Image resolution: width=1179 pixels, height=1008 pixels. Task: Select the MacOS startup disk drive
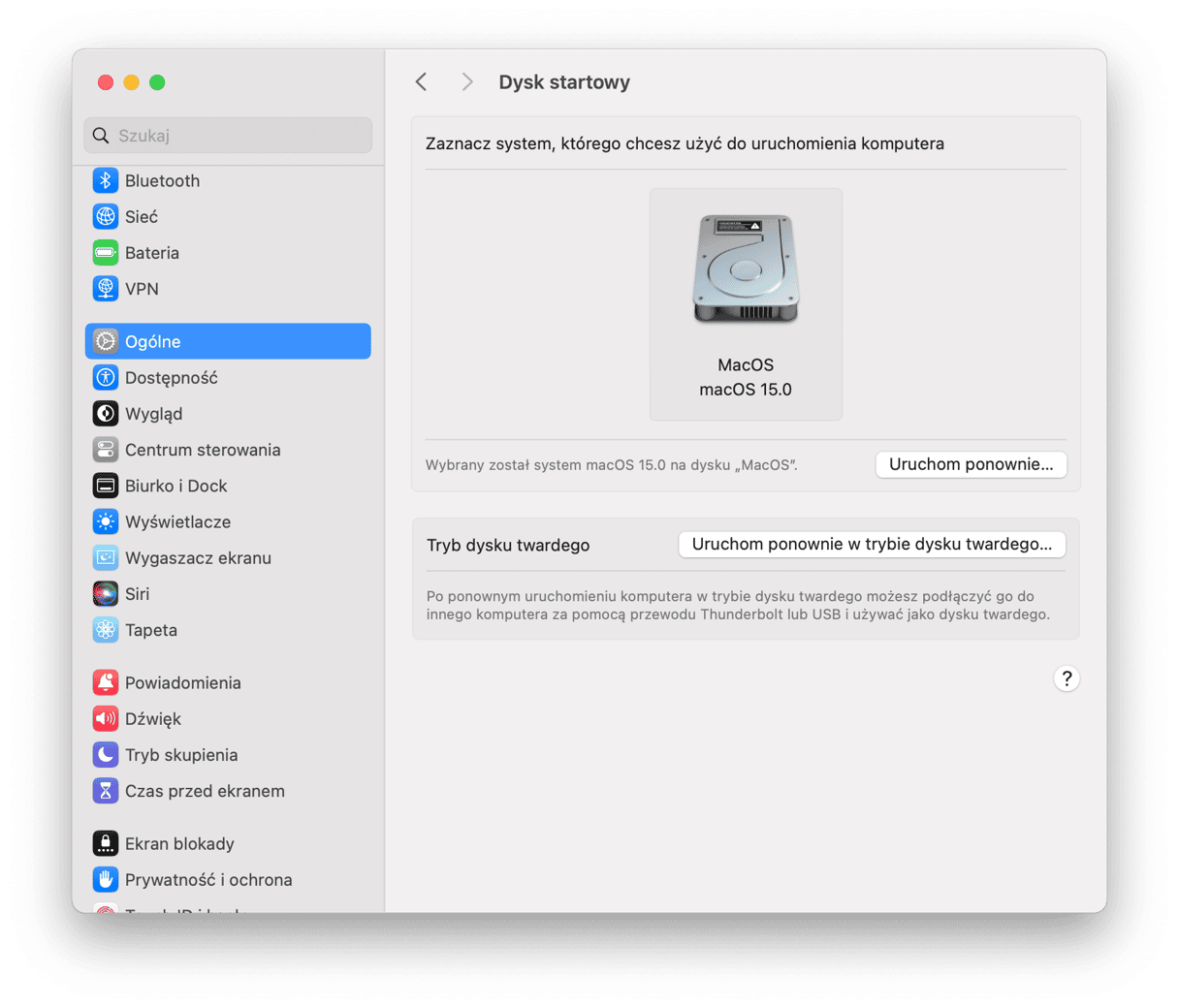click(746, 304)
